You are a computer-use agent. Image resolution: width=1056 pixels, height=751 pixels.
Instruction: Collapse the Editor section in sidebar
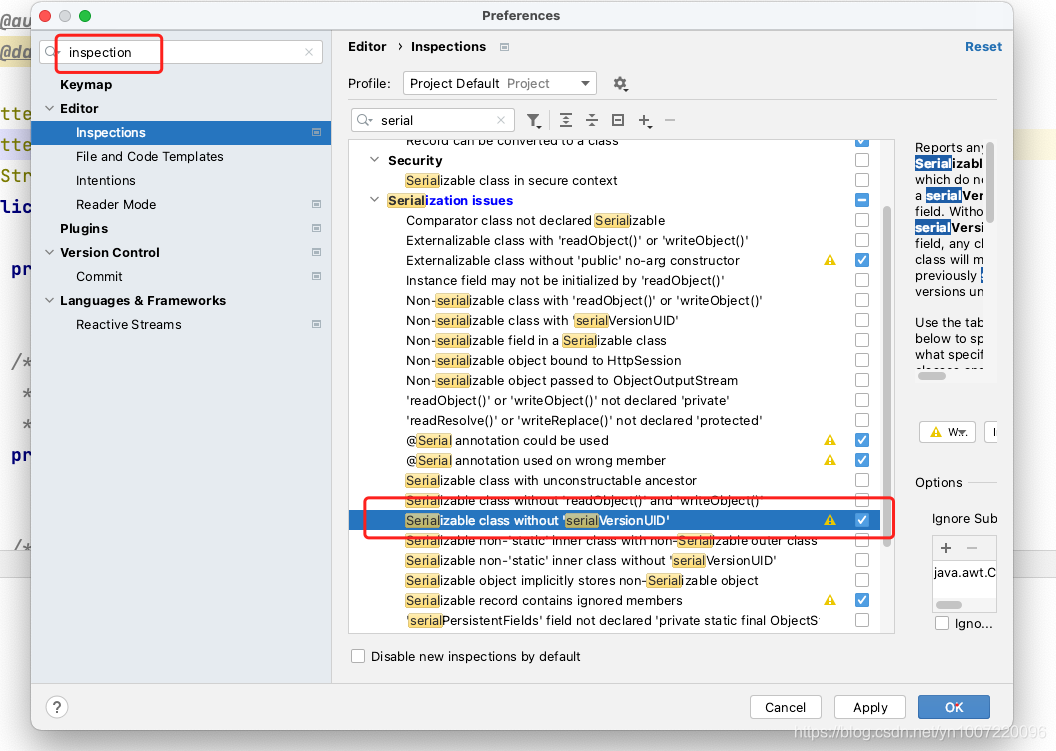click(49, 108)
